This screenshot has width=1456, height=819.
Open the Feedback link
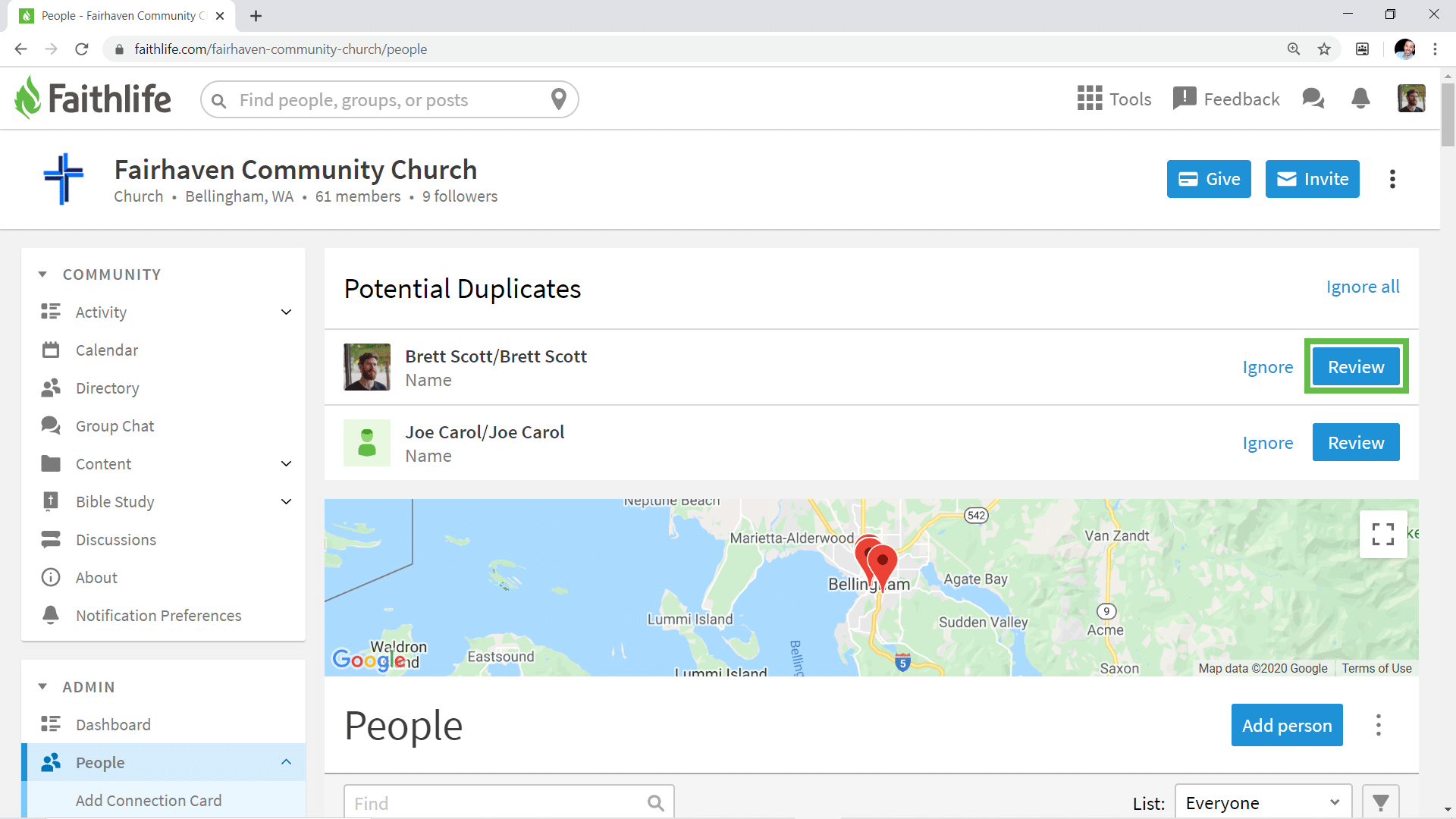[1226, 99]
